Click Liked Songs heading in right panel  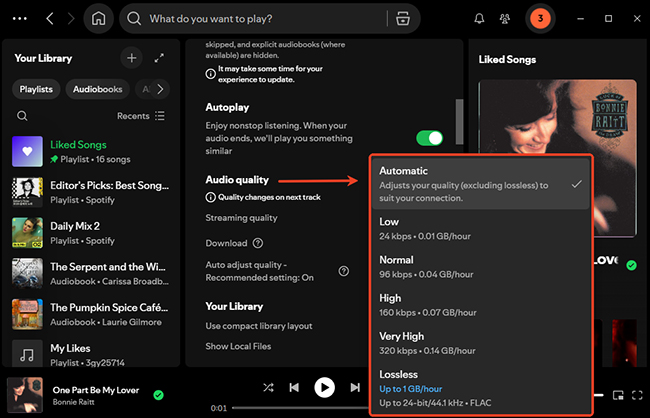(507, 59)
